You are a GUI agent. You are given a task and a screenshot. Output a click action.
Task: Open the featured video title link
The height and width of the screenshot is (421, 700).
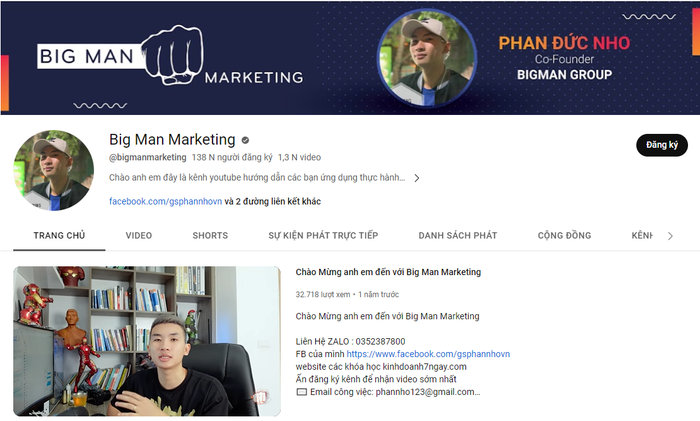[x=388, y=272]
